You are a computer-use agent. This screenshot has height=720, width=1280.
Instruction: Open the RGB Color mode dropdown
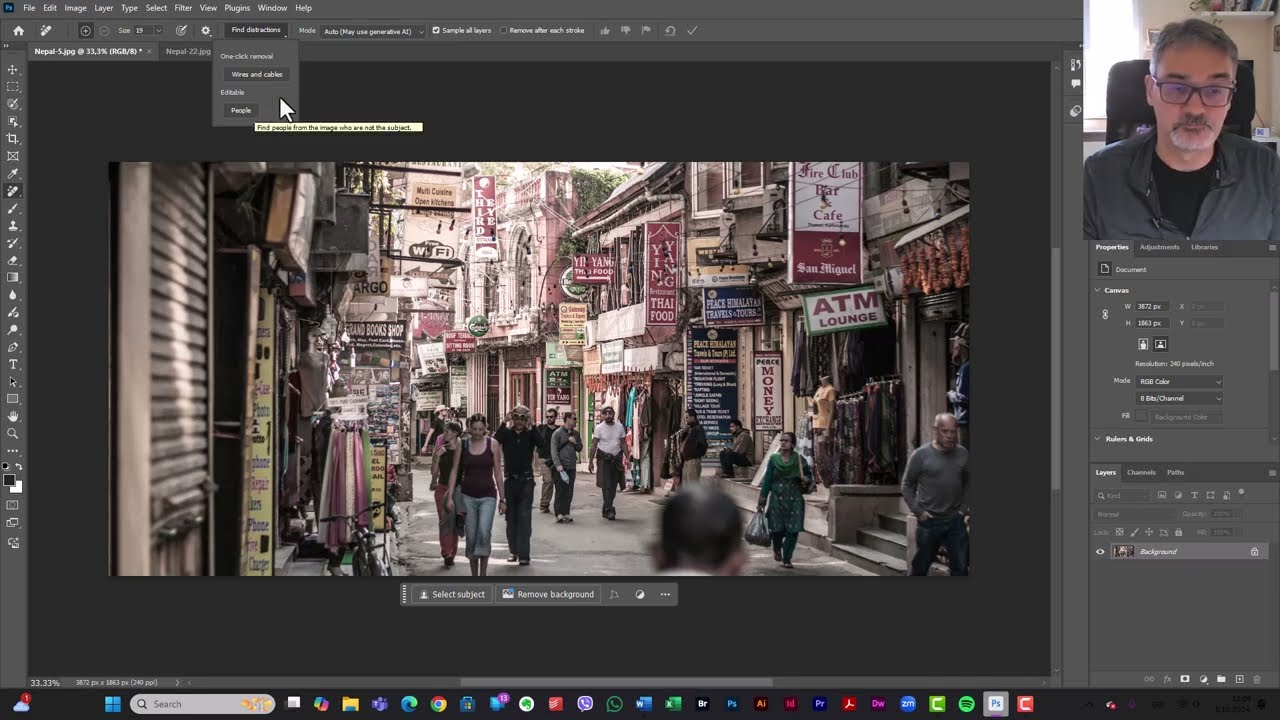pyautogui.click(x=1180, y=381)
